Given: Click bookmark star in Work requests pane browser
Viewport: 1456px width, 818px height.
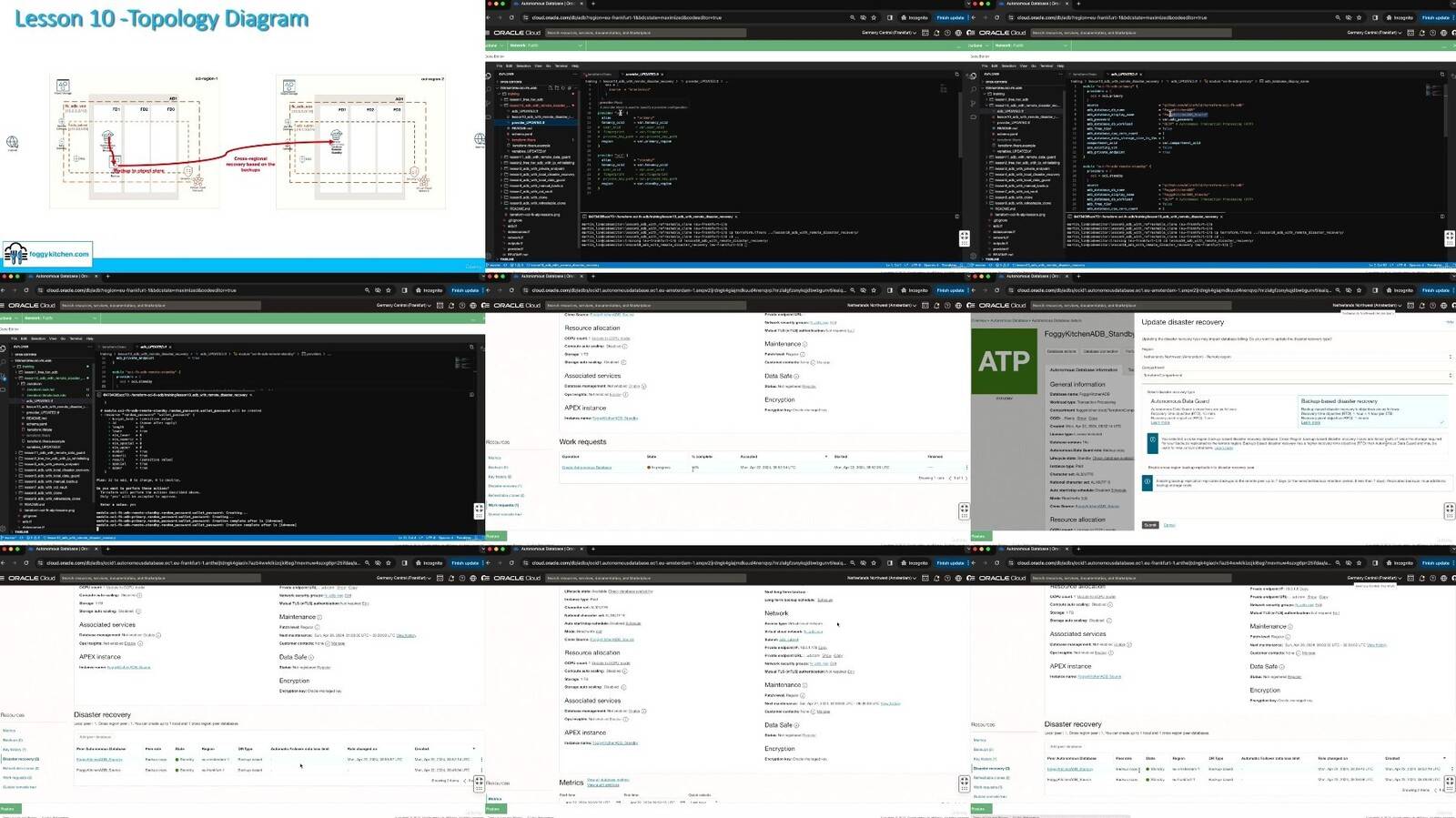Looking at the screenshot, I should [874, 290].
